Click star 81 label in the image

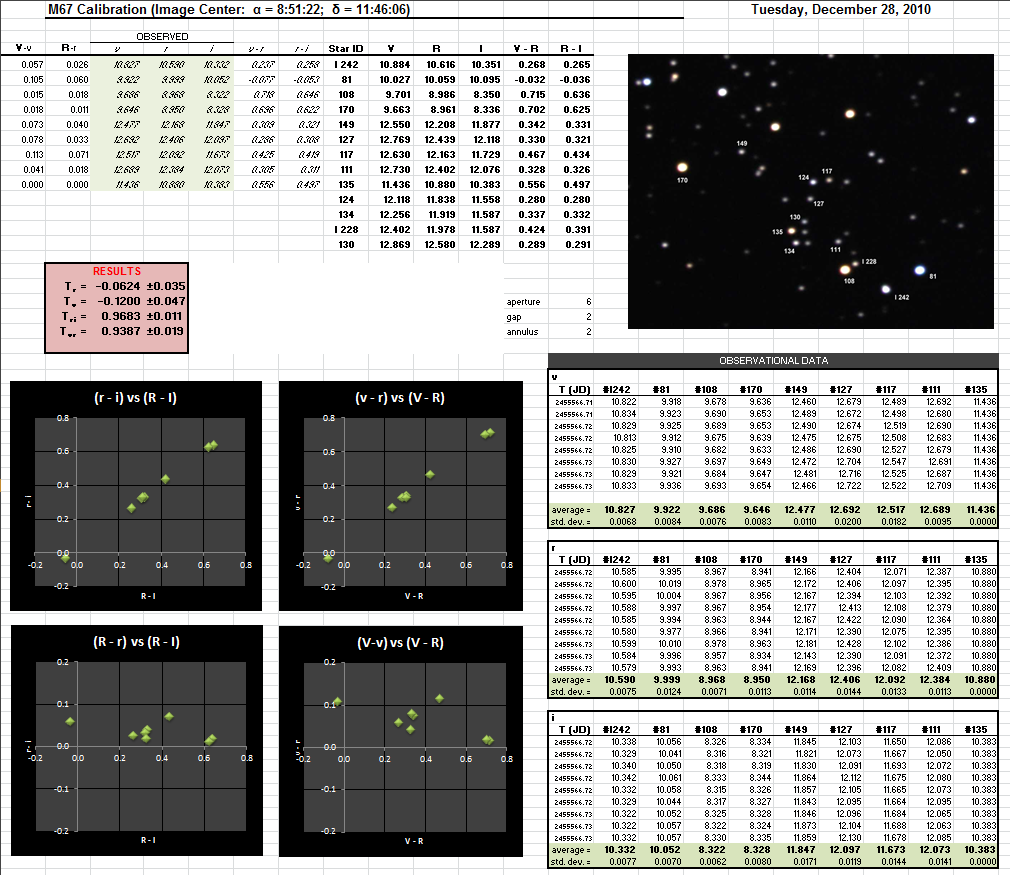932,277
